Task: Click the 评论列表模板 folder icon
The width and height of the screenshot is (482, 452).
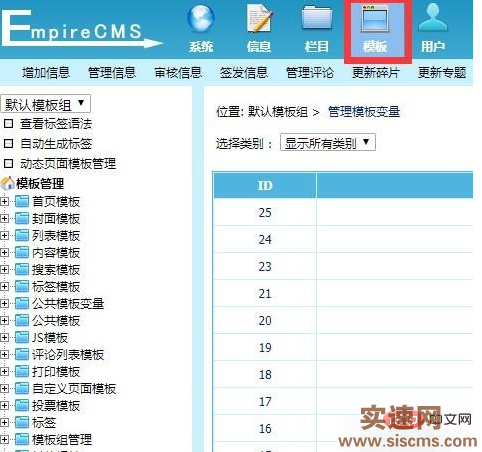Action: (22, 354)
